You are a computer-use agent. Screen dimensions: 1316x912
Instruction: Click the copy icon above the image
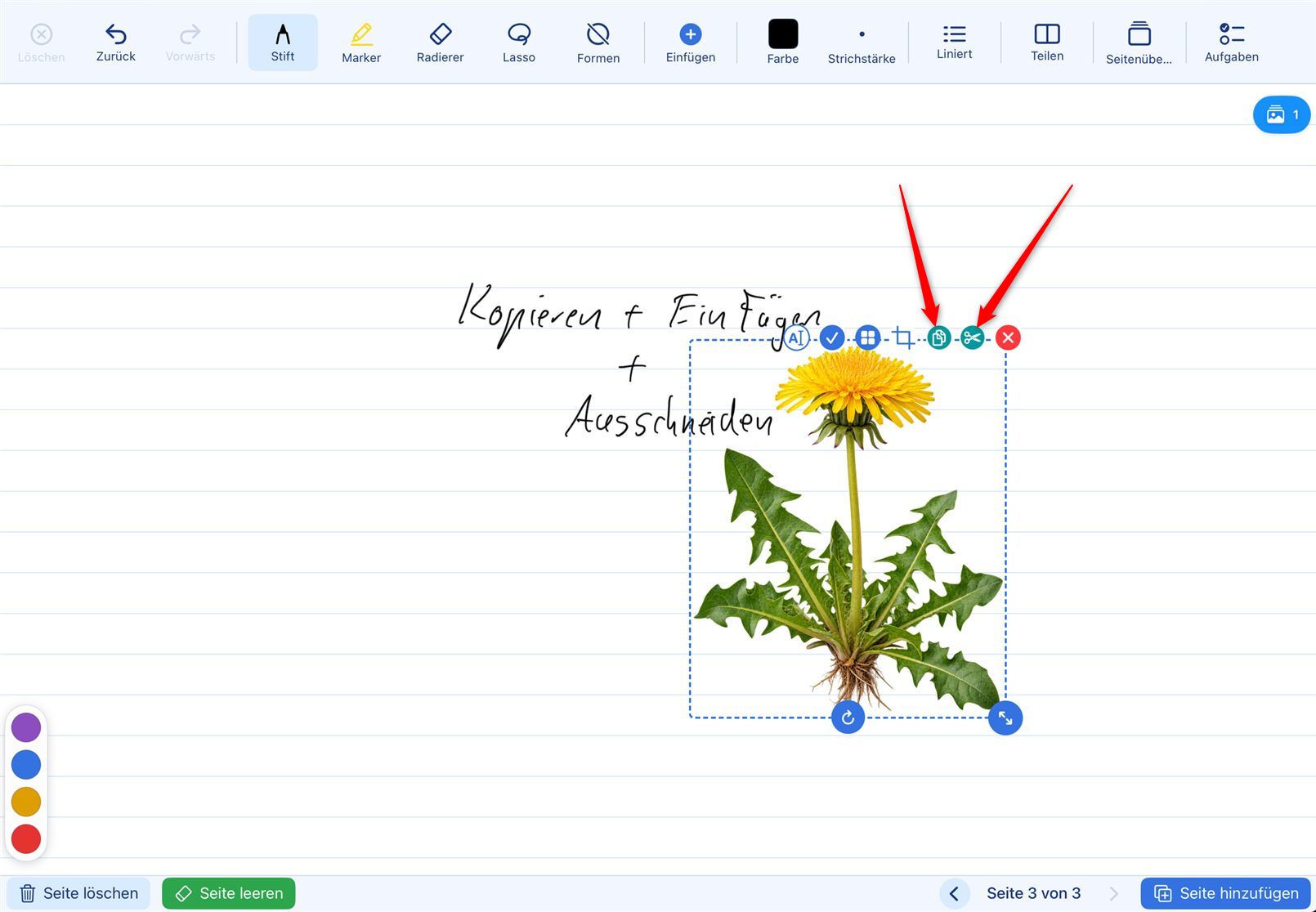tap(939, 338)
